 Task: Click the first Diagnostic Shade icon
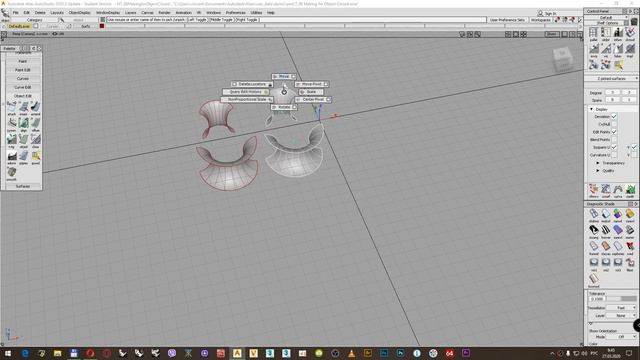point(593,213)
